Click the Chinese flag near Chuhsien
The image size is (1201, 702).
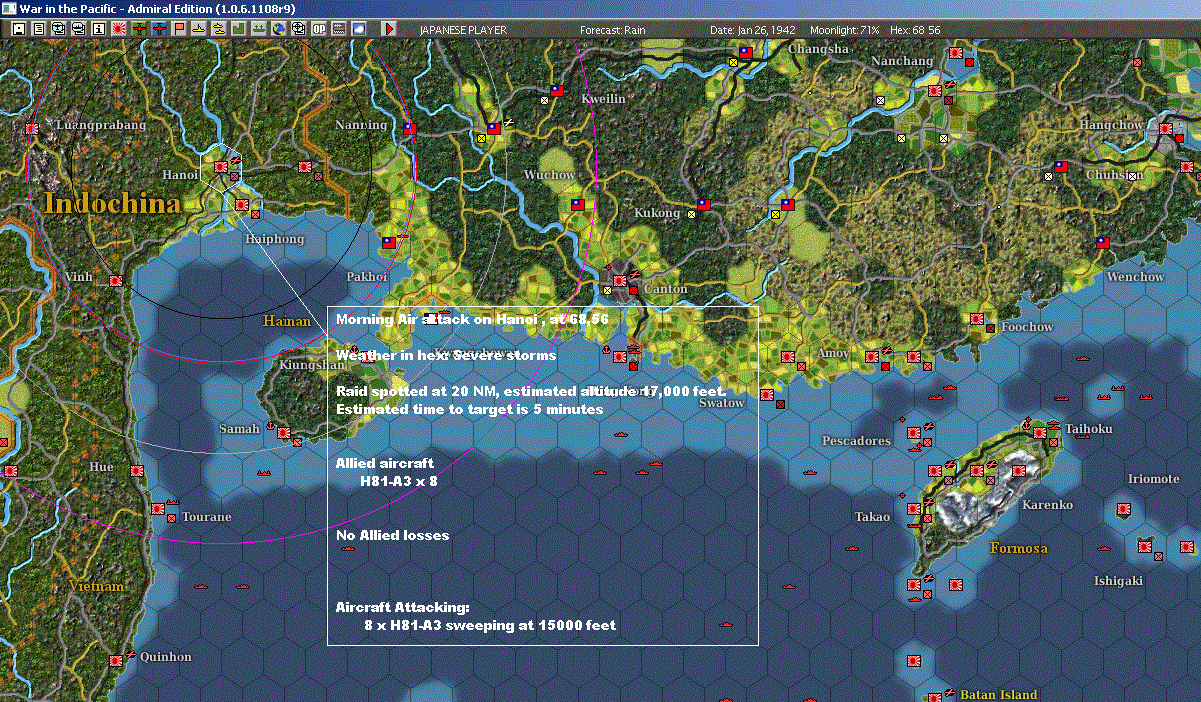1060,167
